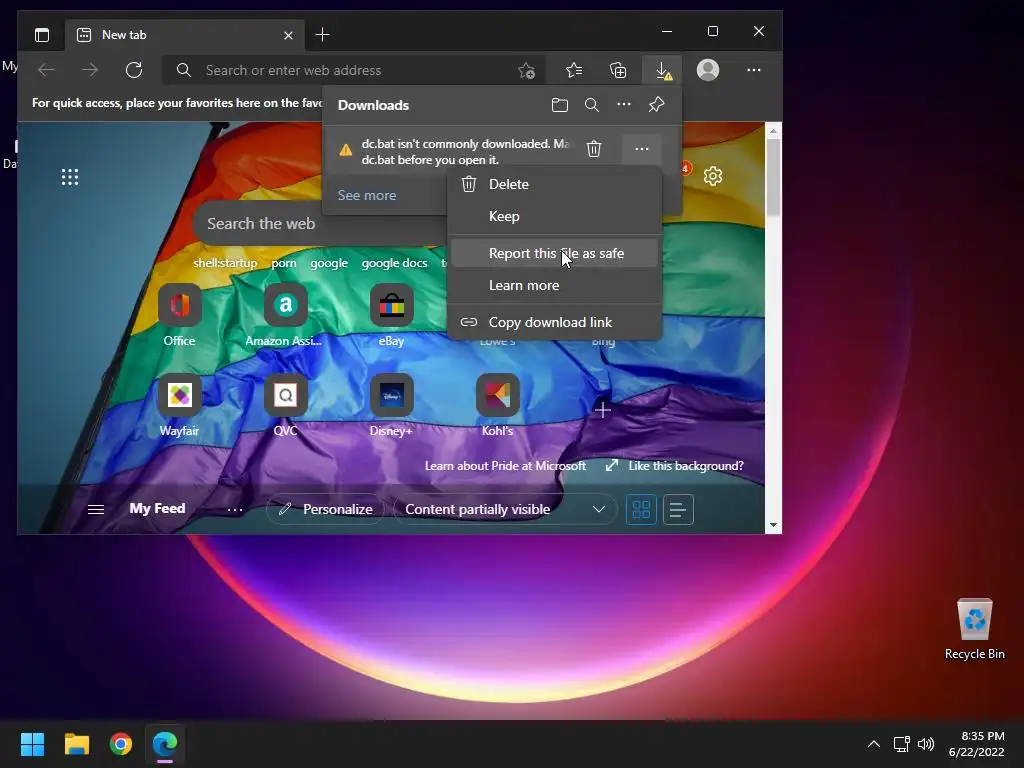Open the My Feed hamburger menu

96,509
